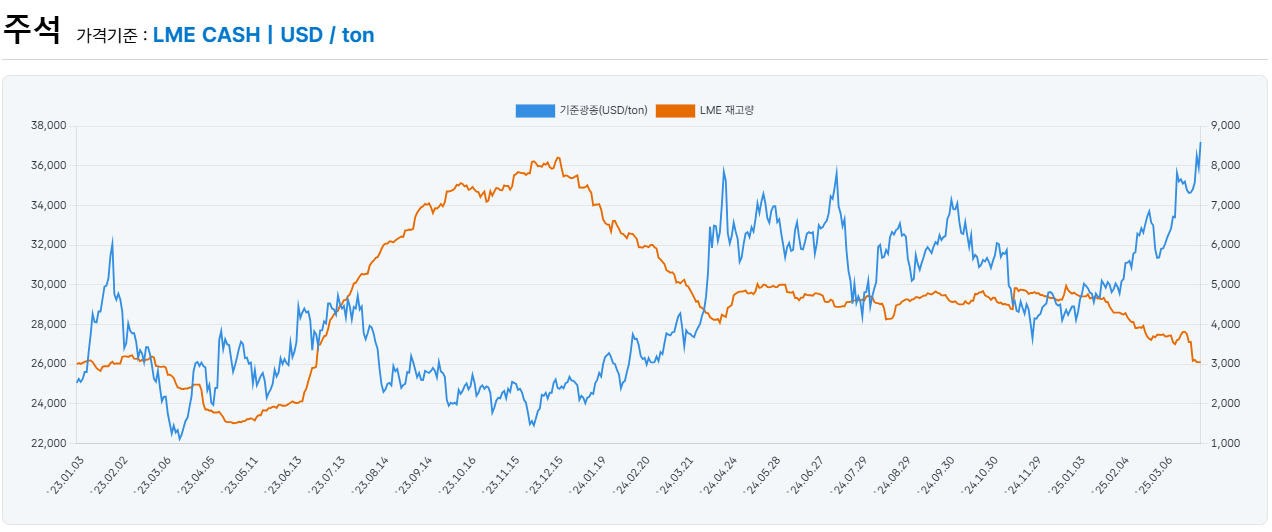The width and height of the screenshot is (1272, 532).
Task: Click the 38,000 left axis value
Action: pos(49,126)
